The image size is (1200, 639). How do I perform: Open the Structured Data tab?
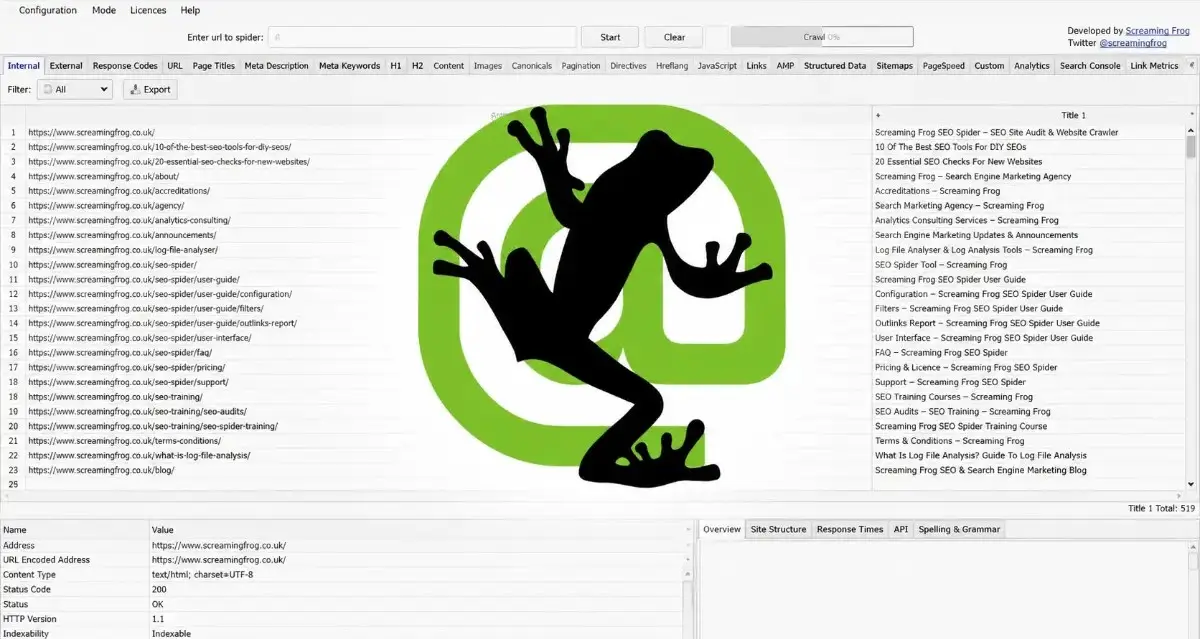835,66
